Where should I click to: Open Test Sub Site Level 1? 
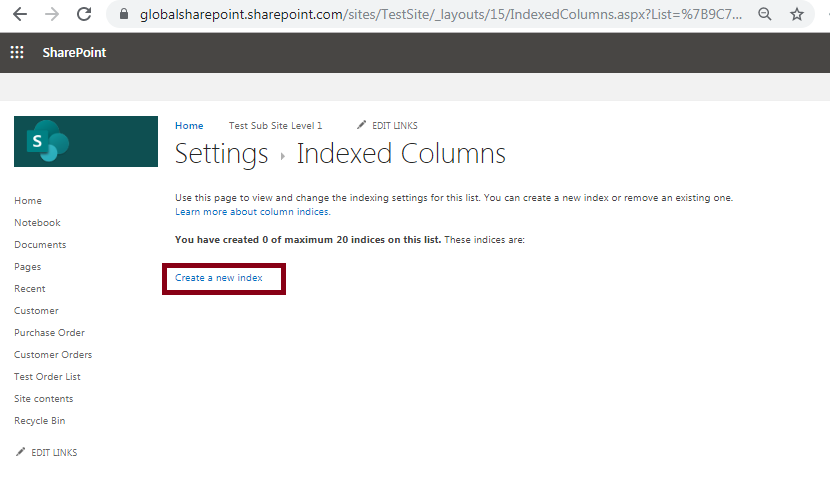[x=275, y=125]
